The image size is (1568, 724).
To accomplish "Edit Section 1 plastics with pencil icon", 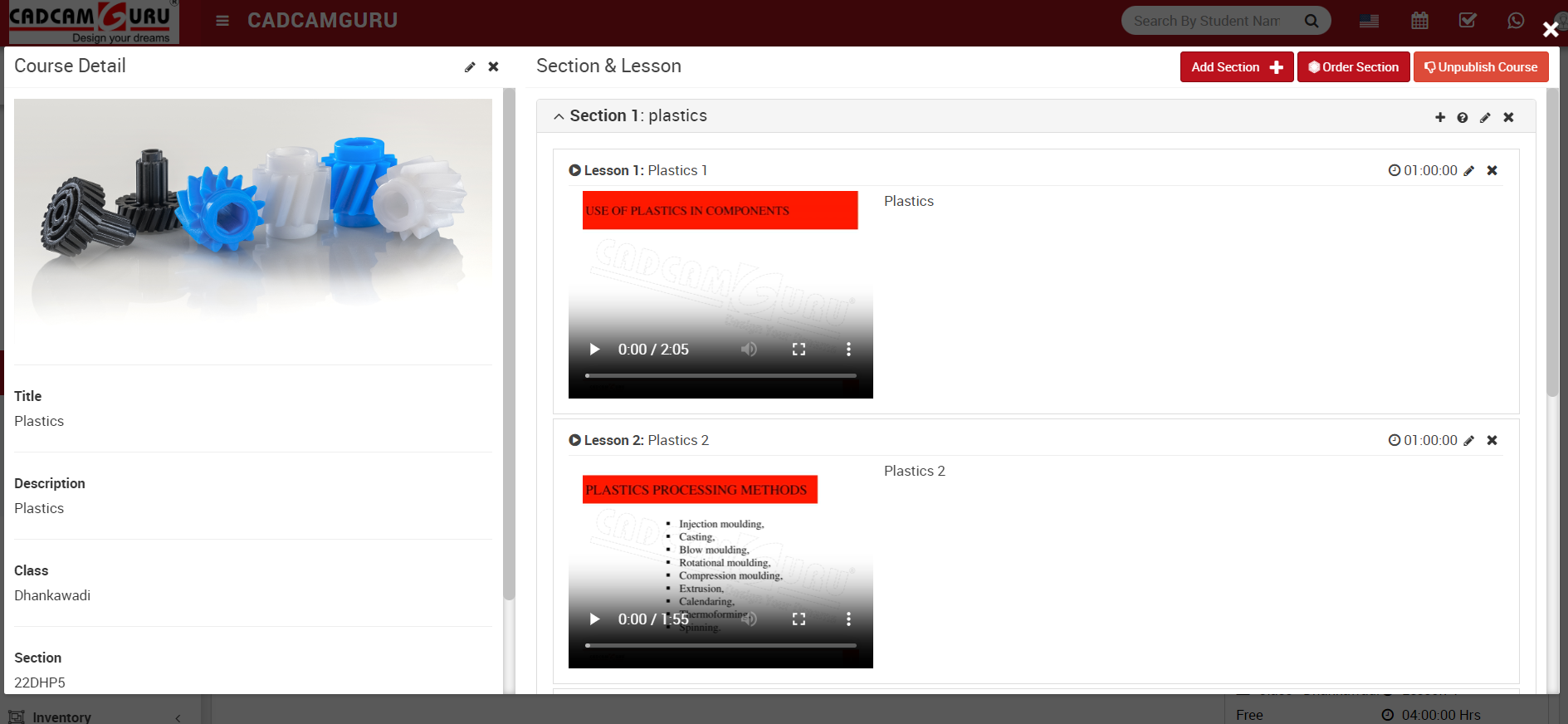I will click(x=1485, y=118).
